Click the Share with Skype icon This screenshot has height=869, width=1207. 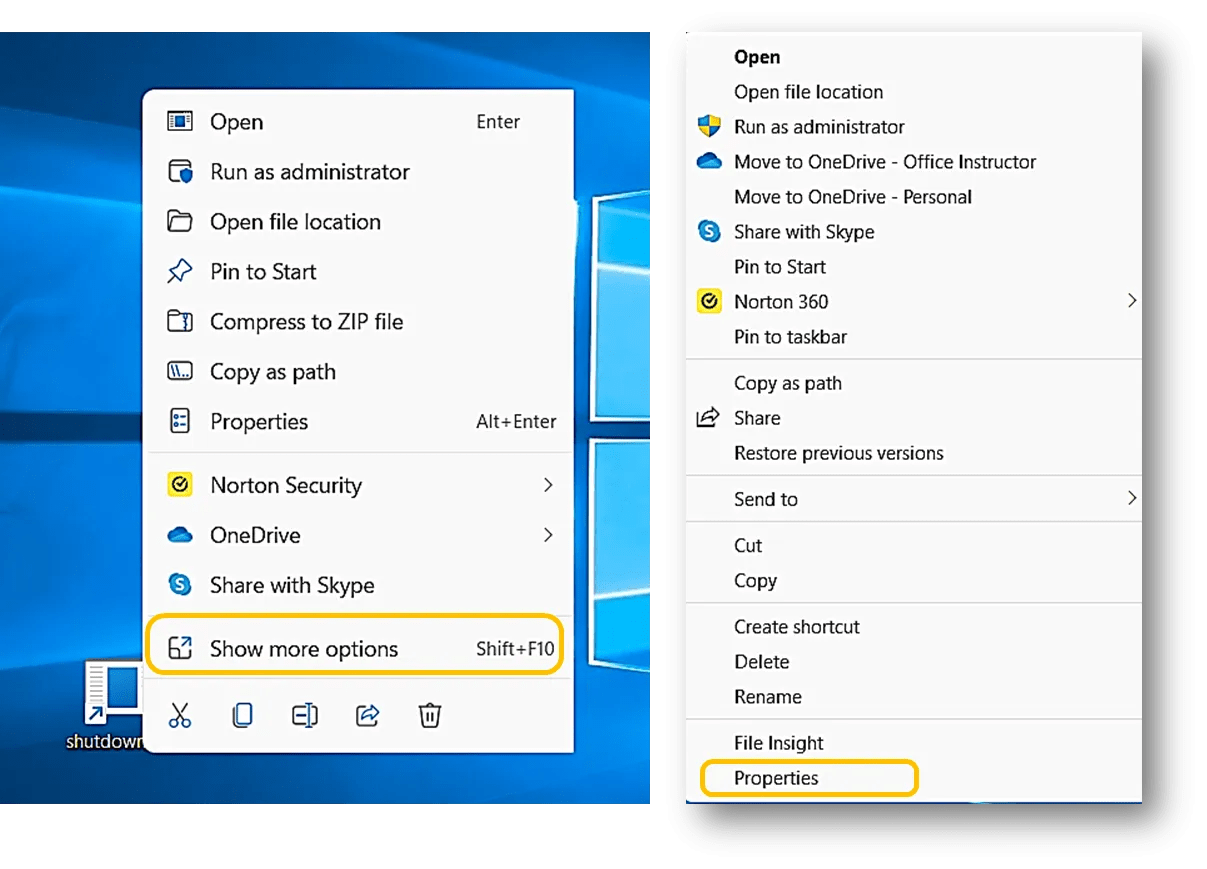180,585
